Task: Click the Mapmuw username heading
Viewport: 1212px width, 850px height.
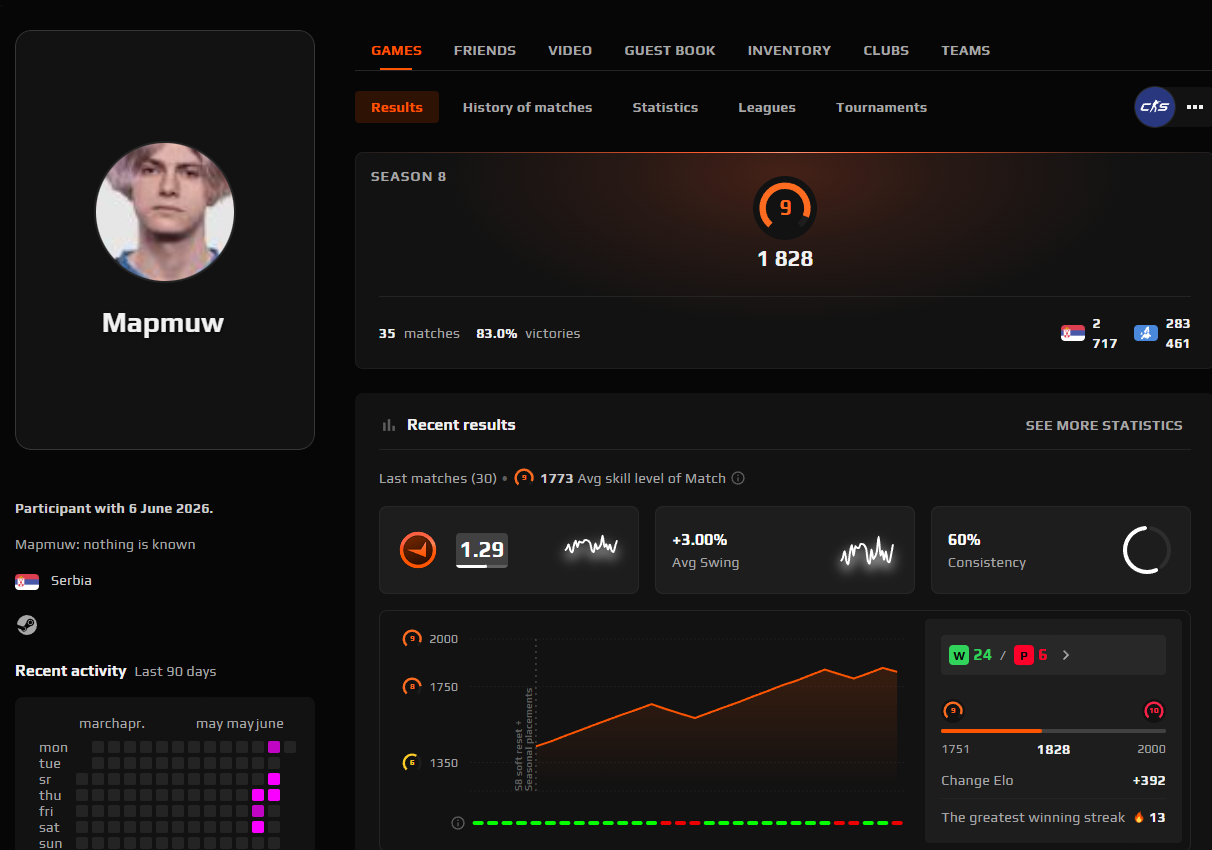Action: (163, 323)
